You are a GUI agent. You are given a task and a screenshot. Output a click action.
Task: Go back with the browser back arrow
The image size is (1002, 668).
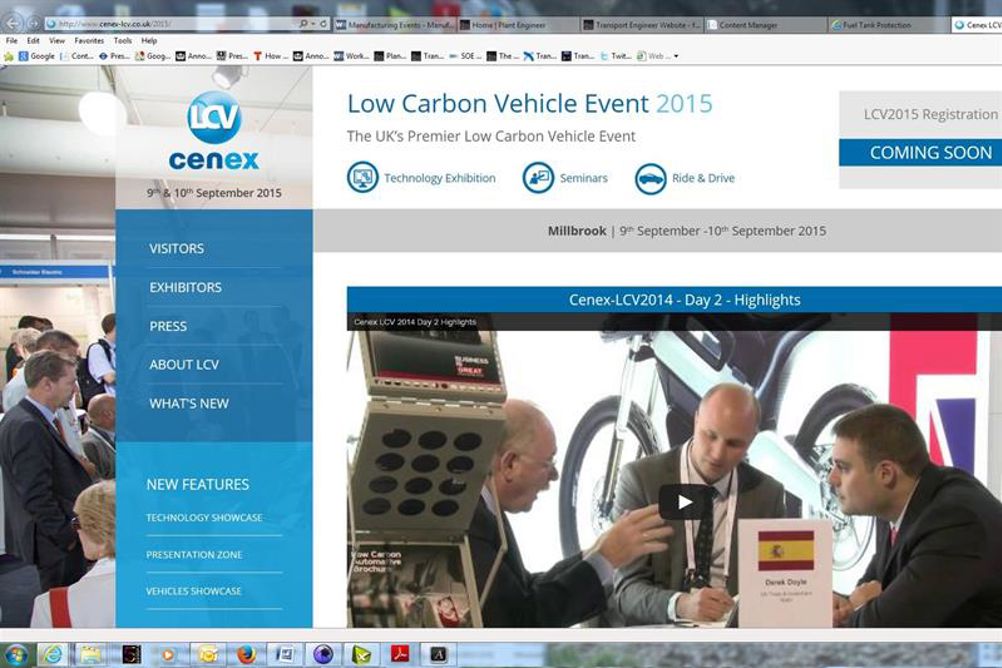(x=13, y=24)
